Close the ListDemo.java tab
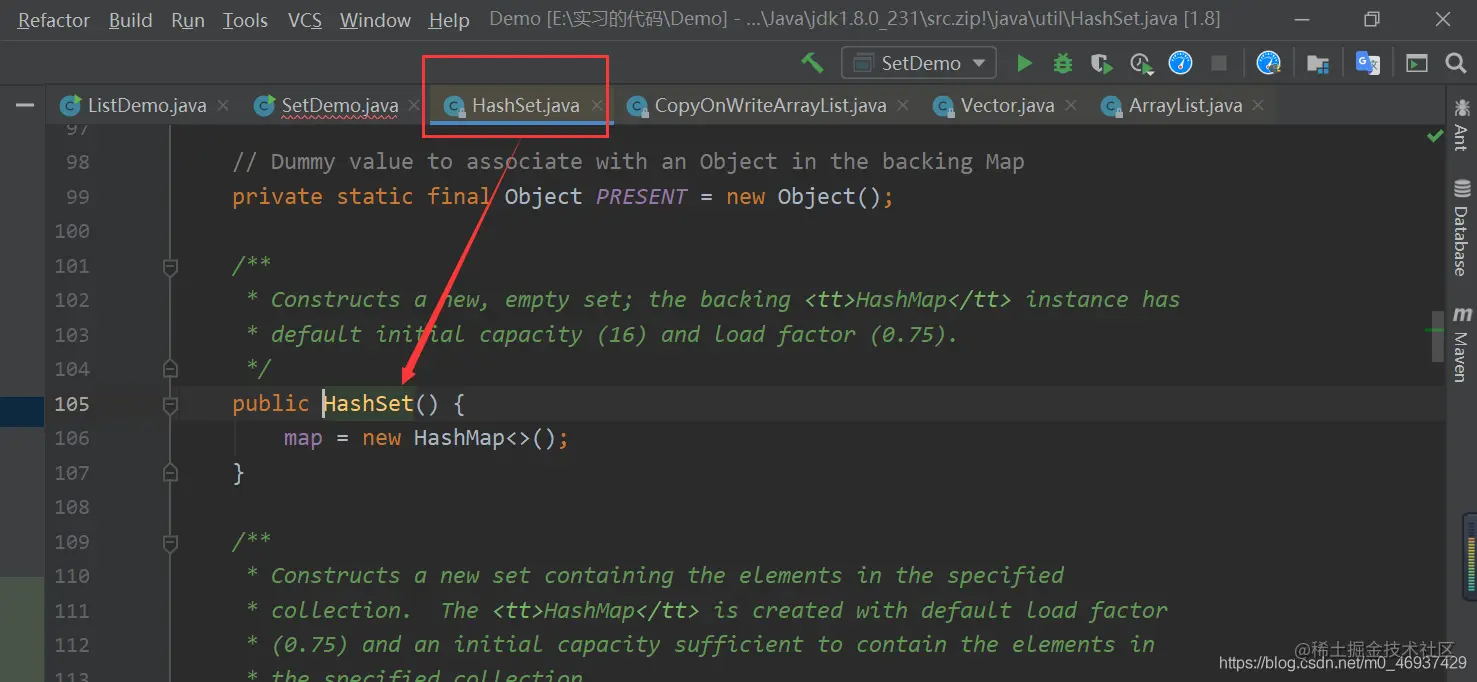Image resolution: width=1477 pixels, height=682 pixels. tap(223, 105)
